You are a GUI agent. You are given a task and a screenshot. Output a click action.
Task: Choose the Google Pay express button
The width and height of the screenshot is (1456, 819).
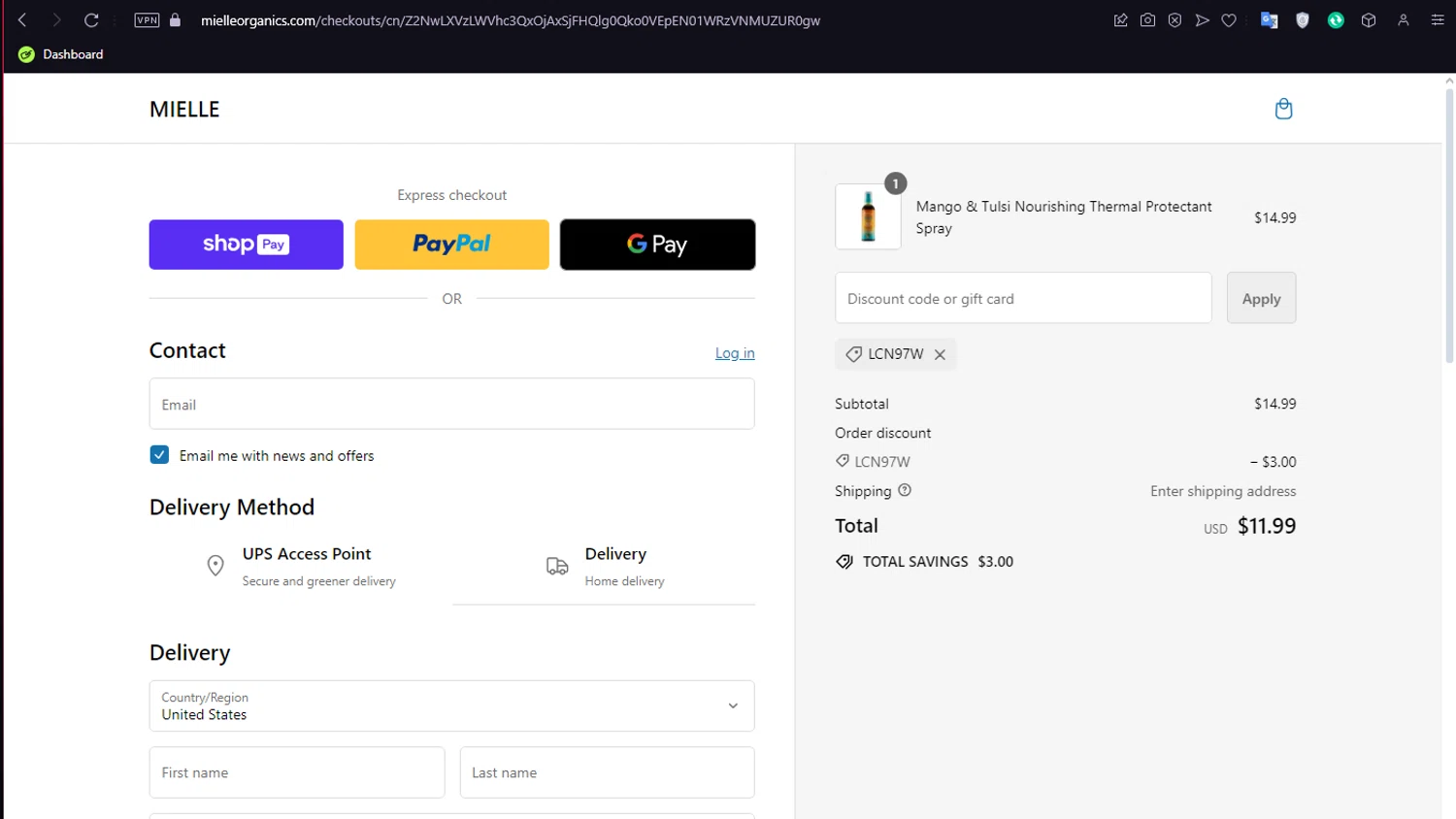(x=657, y=245)
